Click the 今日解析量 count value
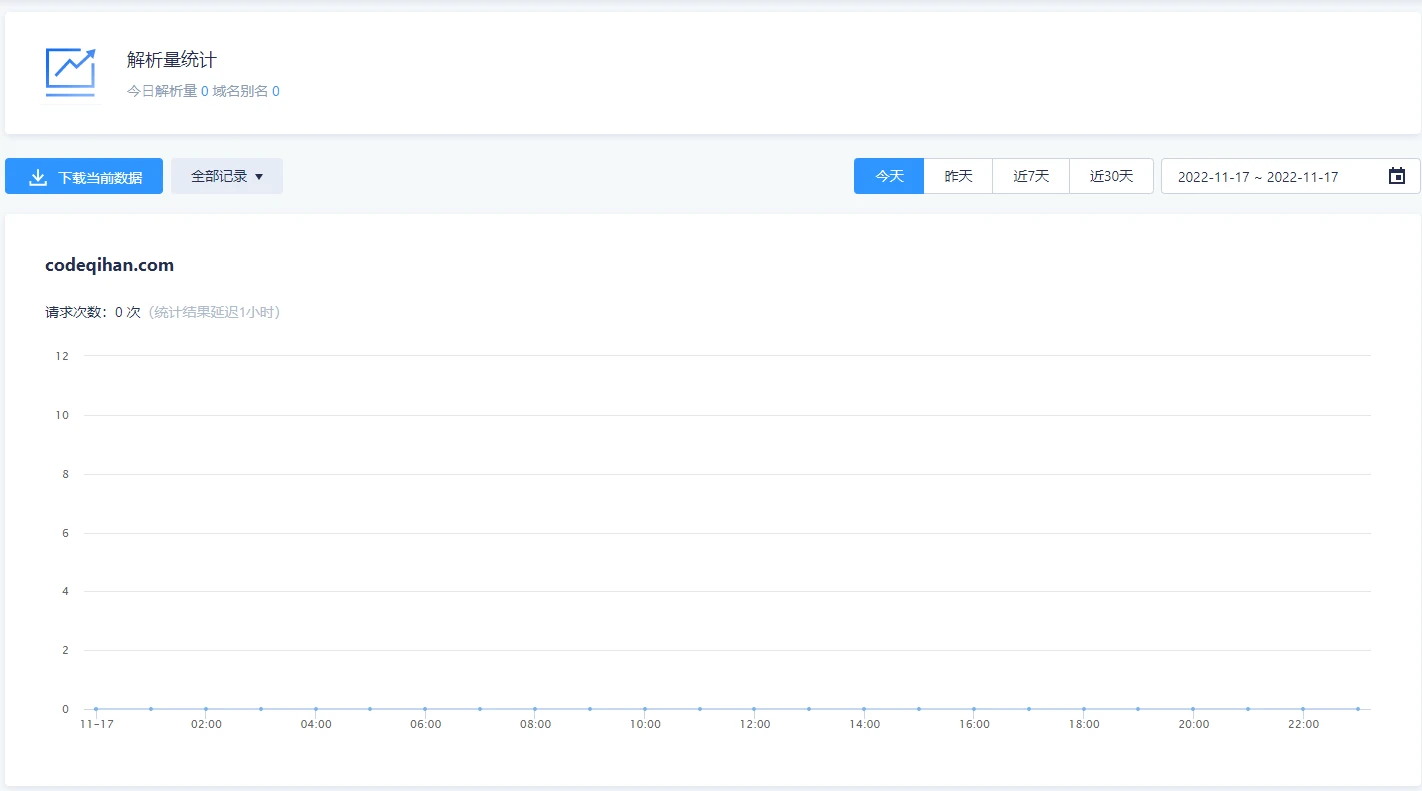 (205, 91)
